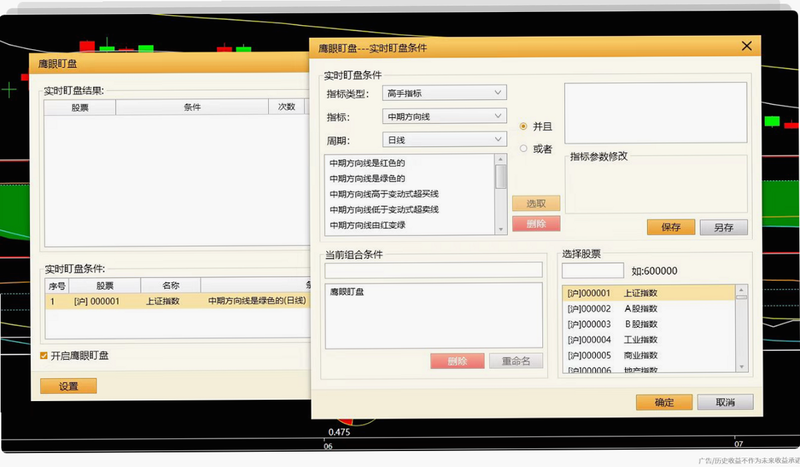
Task: Toggle the 开启鹰眼盯盘 checkbox
Action: [x=44, y=356]
